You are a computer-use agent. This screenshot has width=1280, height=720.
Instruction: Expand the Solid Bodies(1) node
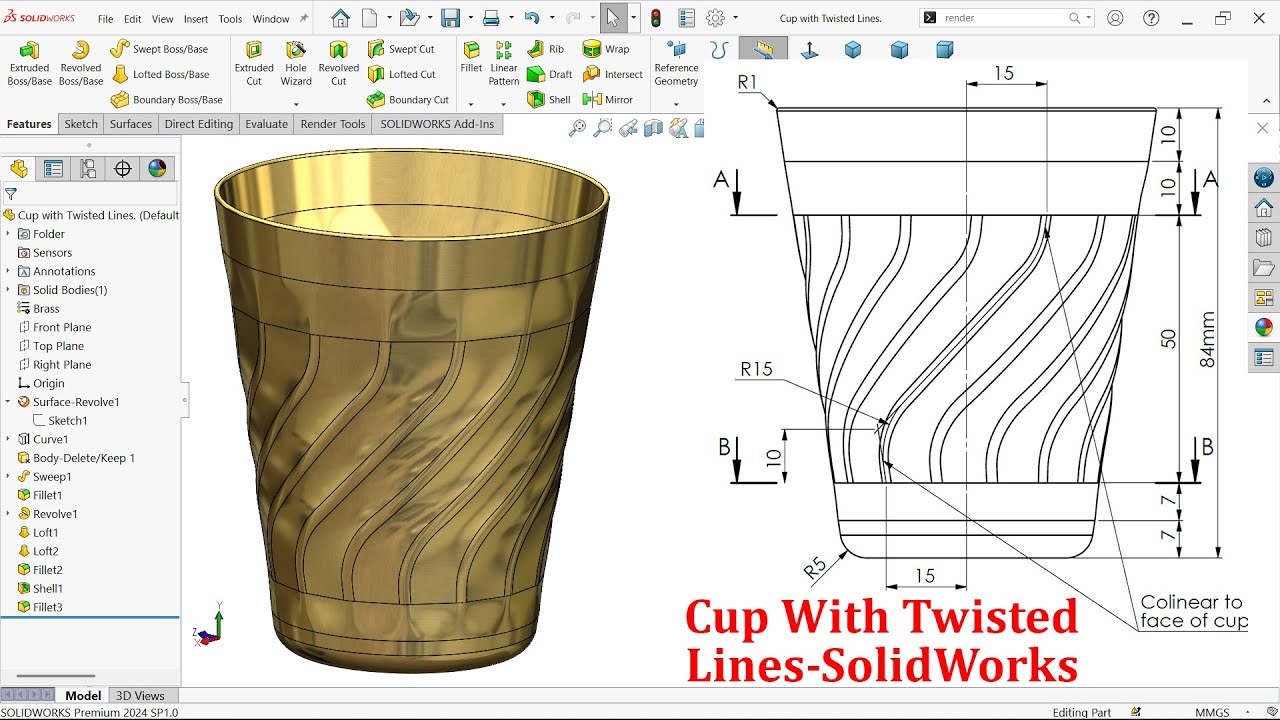click(8, 290)
